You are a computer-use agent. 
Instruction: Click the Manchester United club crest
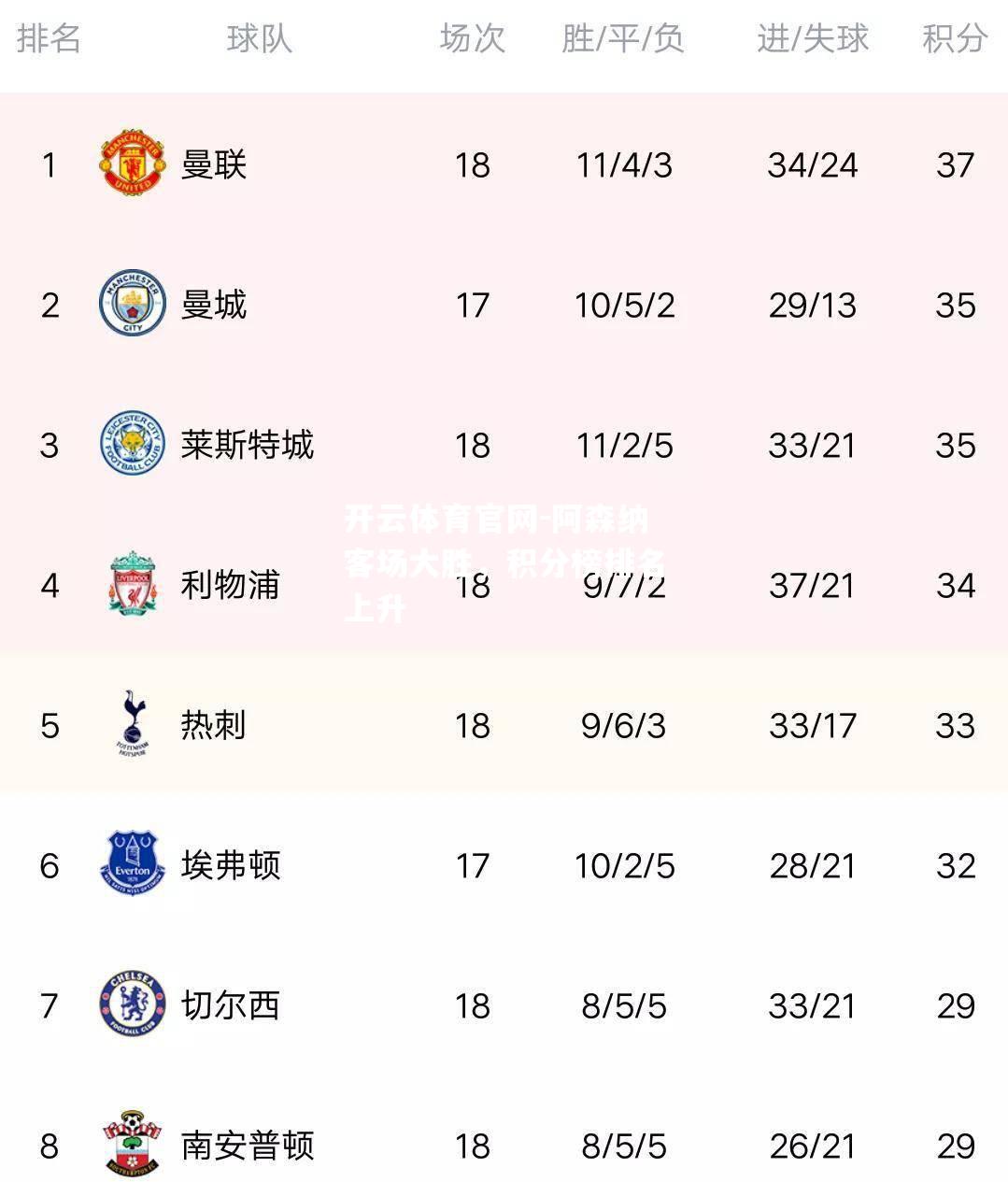[x=133, y=164]
